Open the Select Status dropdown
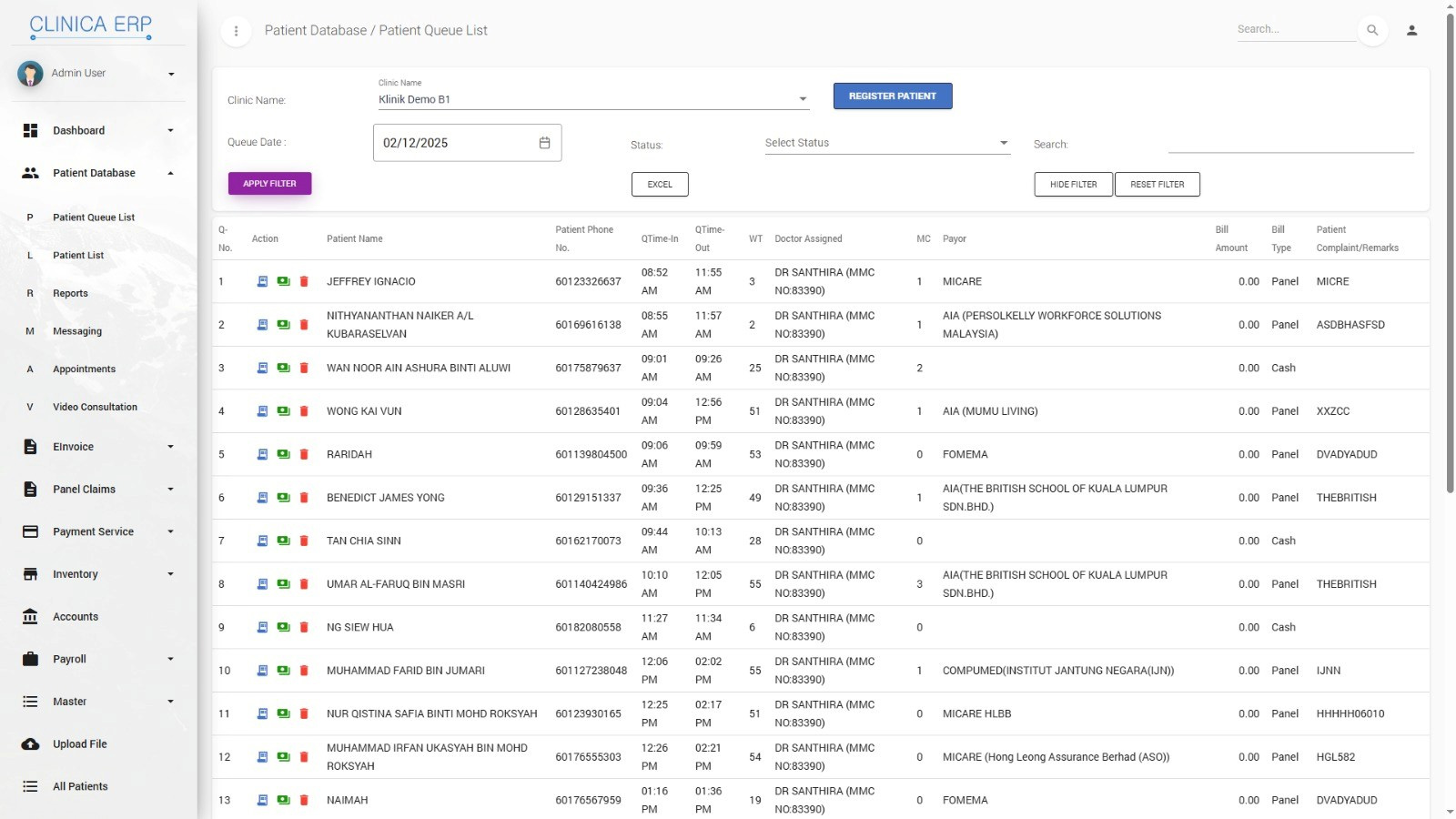 (886, 143)
